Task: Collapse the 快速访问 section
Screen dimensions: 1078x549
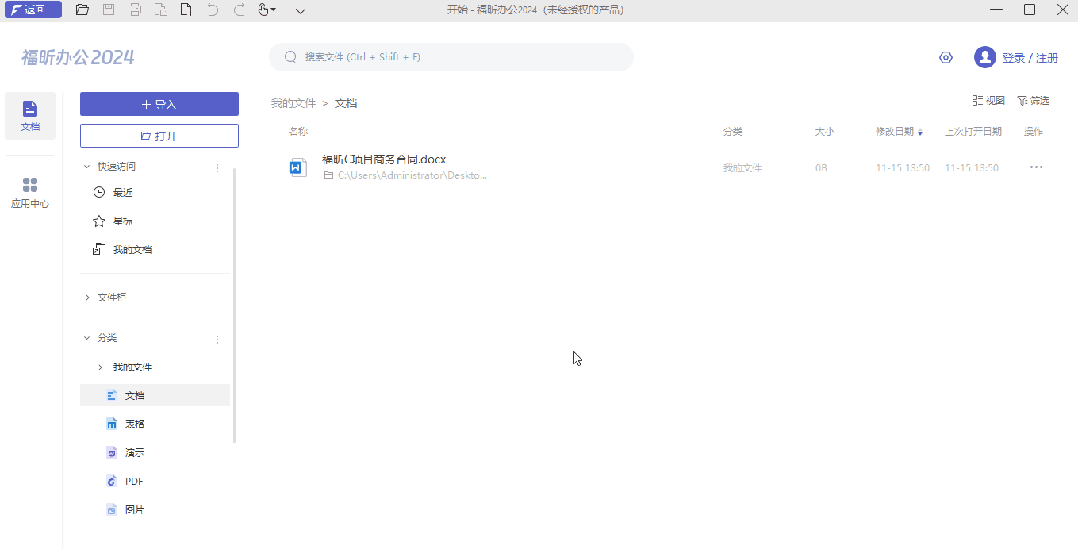Action: coord(87,167)
